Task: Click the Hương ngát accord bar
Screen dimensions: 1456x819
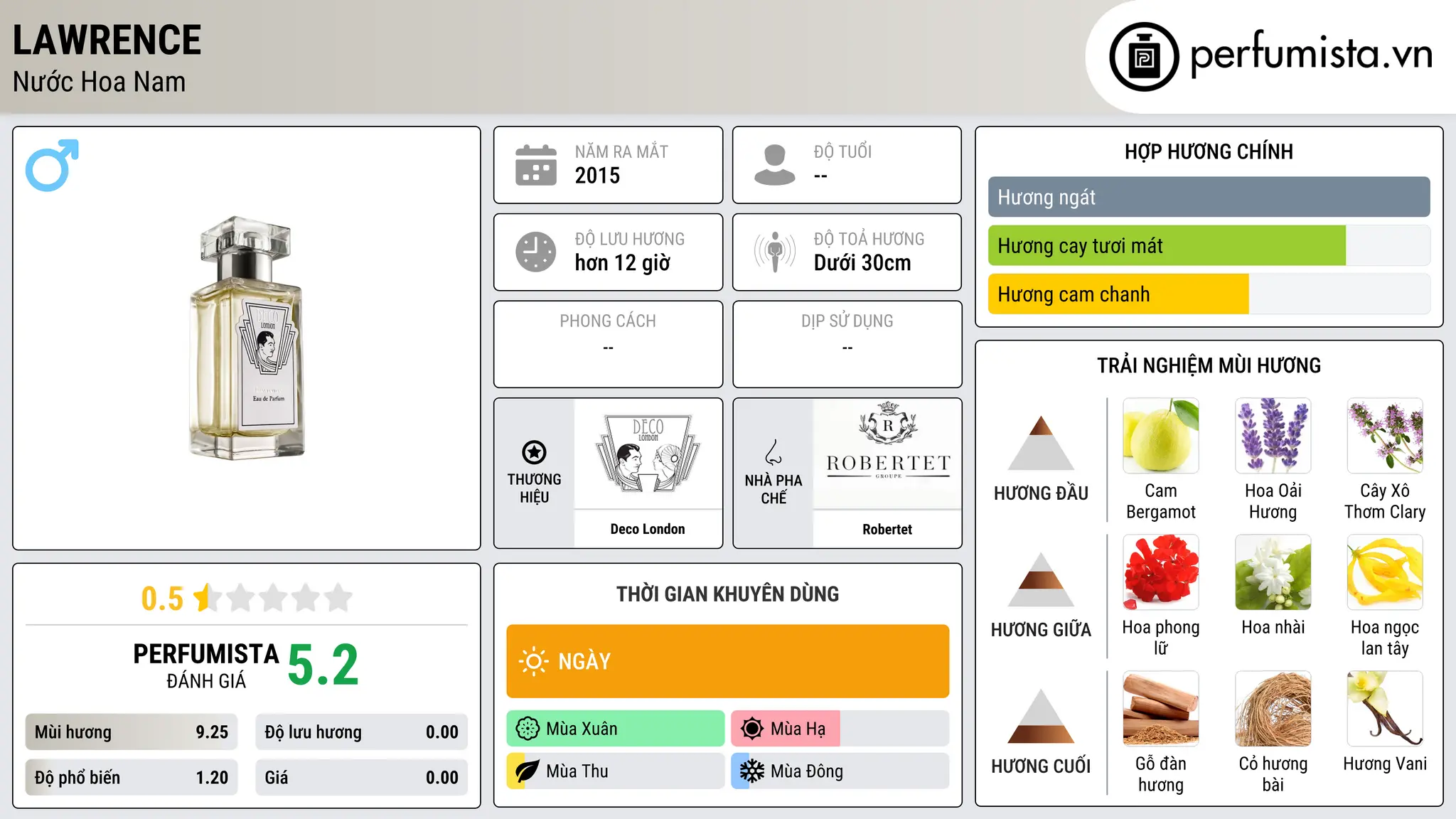Action: pos(1209,197)
